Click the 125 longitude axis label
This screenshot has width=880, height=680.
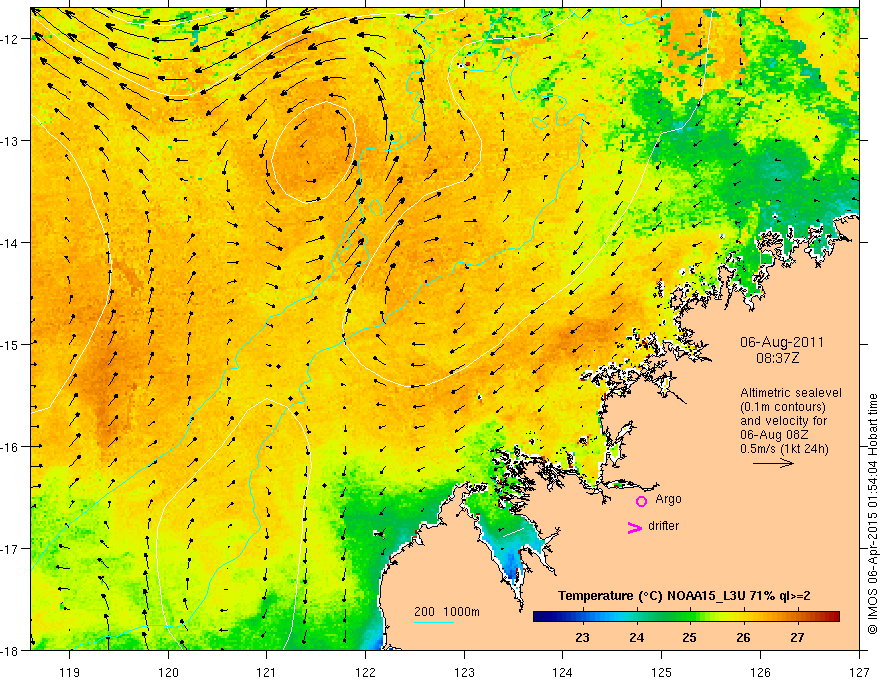click(662, 673)
